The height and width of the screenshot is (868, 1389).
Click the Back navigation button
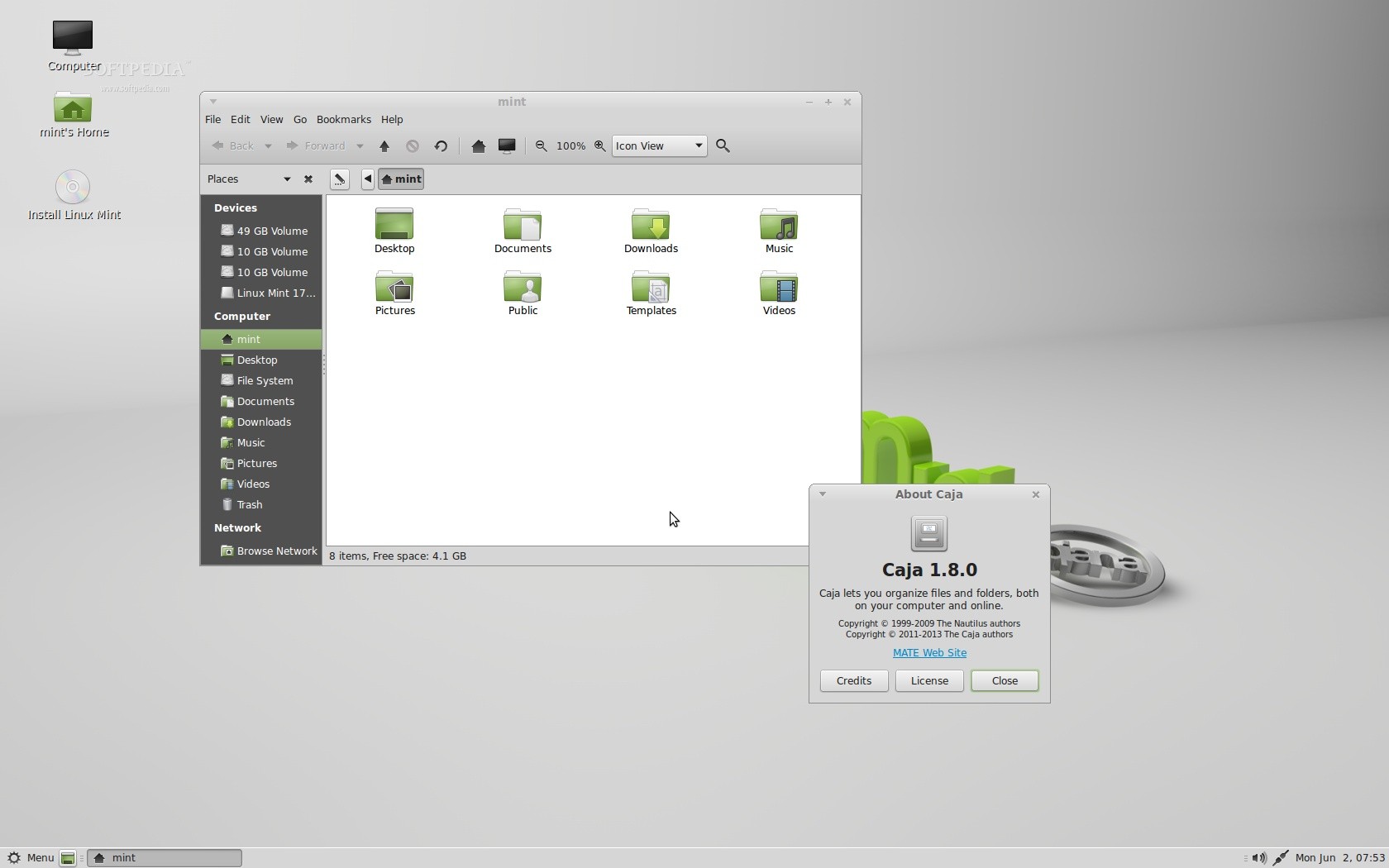coord(232,146)
